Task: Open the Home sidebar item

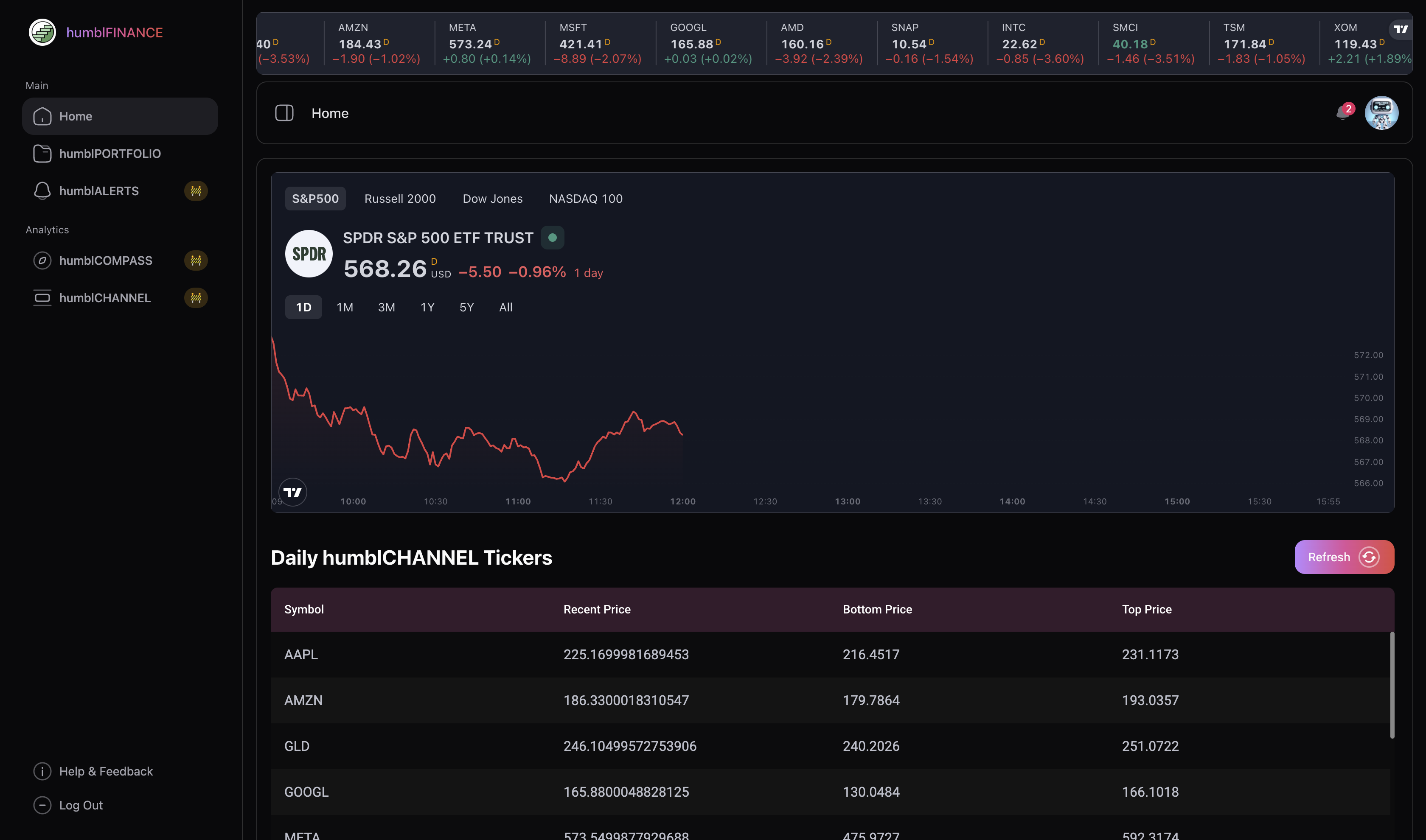Action: point(119,116)
